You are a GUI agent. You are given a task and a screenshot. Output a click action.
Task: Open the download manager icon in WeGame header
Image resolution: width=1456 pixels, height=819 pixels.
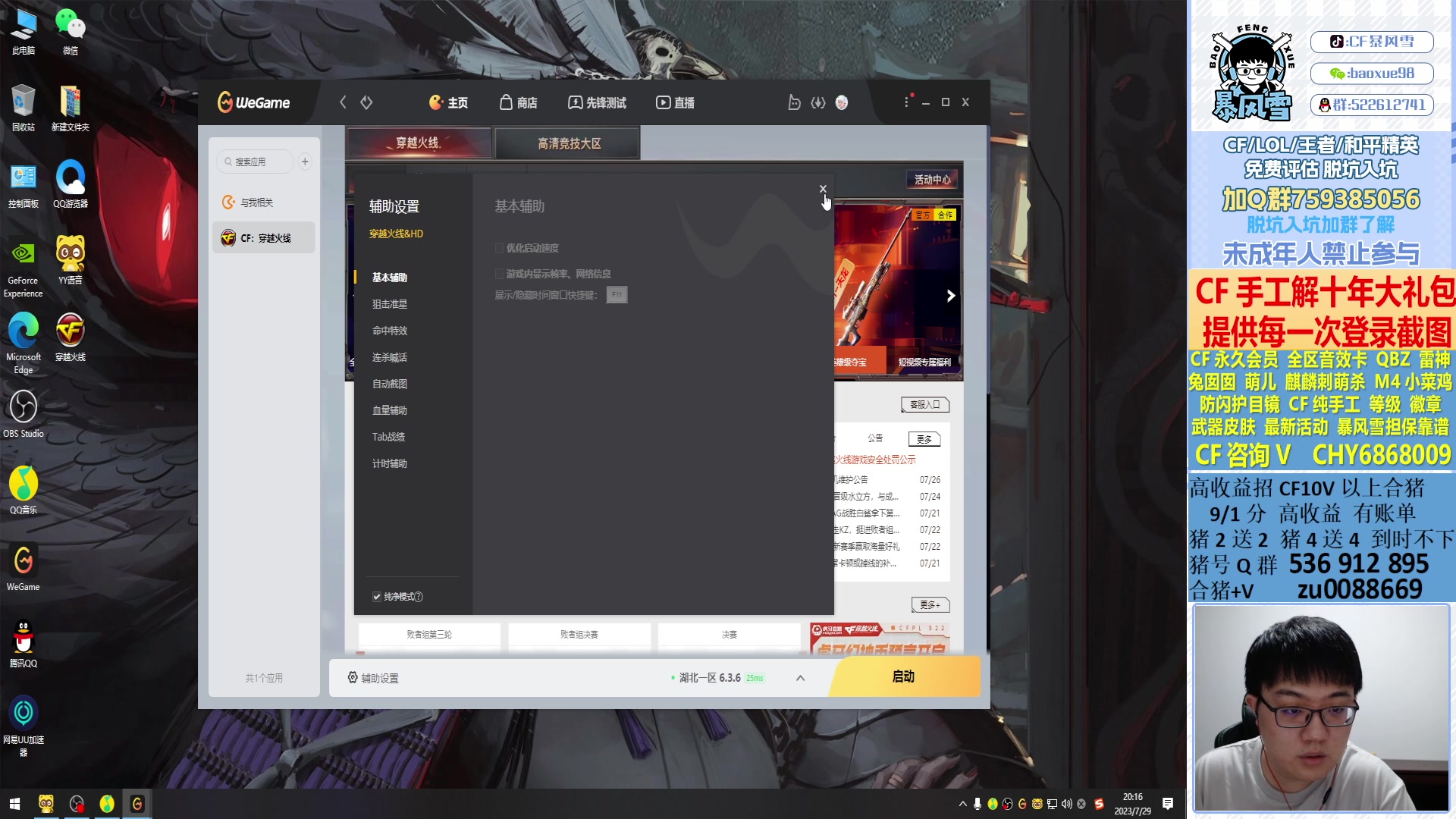[x=818, y=102]
